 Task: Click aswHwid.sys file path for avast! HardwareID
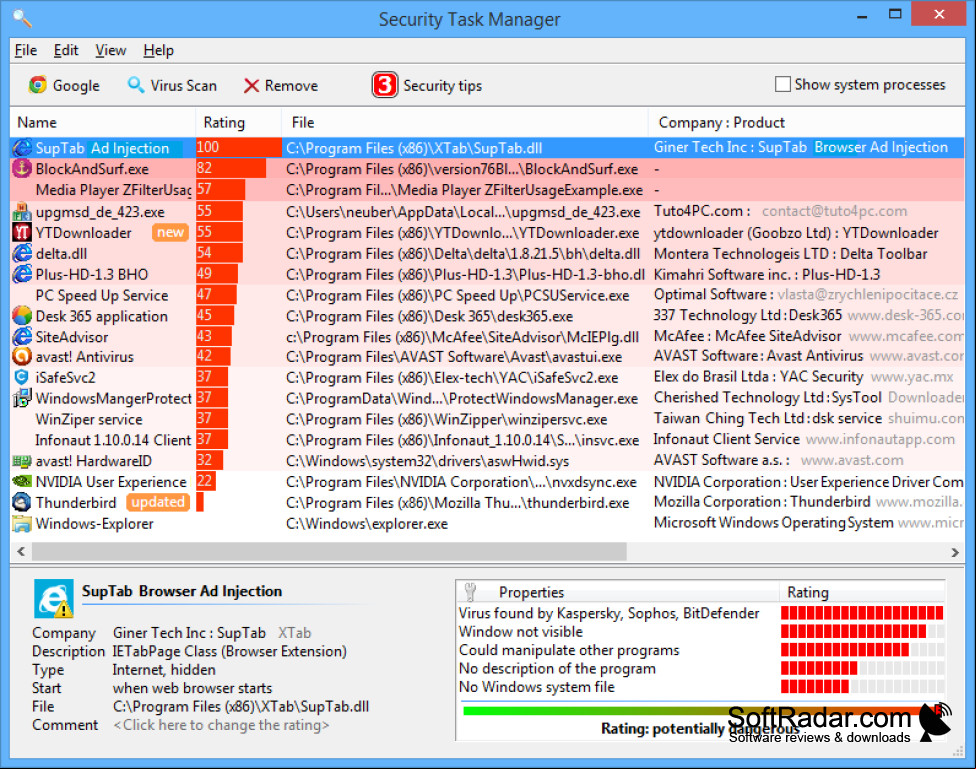click(x=428, y=461)
